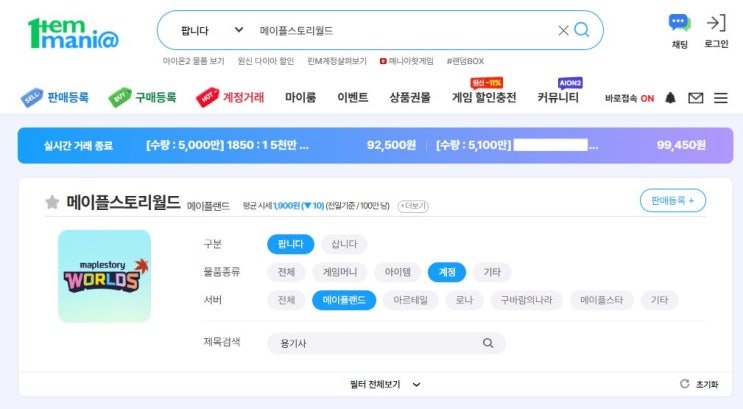743x409 pixels.
Task: Select 아이템 item type
Action: coord(398,272)
